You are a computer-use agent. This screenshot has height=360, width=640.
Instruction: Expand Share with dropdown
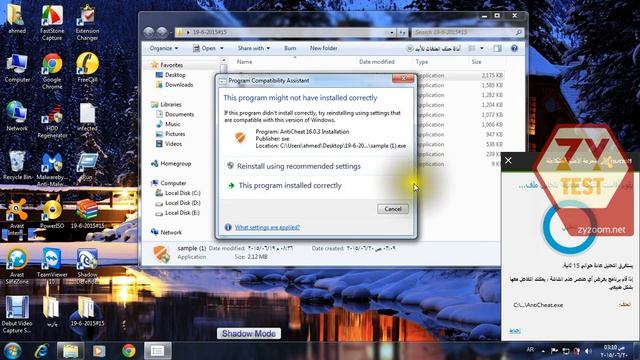coord(253,48)
